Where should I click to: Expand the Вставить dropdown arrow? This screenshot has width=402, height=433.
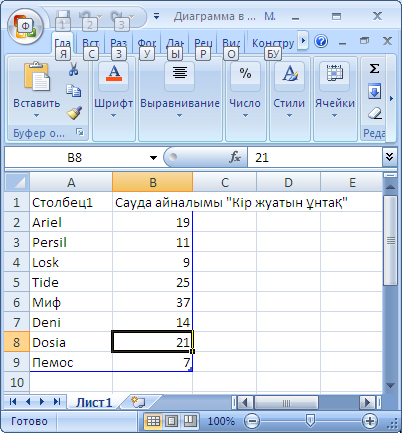click(x=36, y=116)
